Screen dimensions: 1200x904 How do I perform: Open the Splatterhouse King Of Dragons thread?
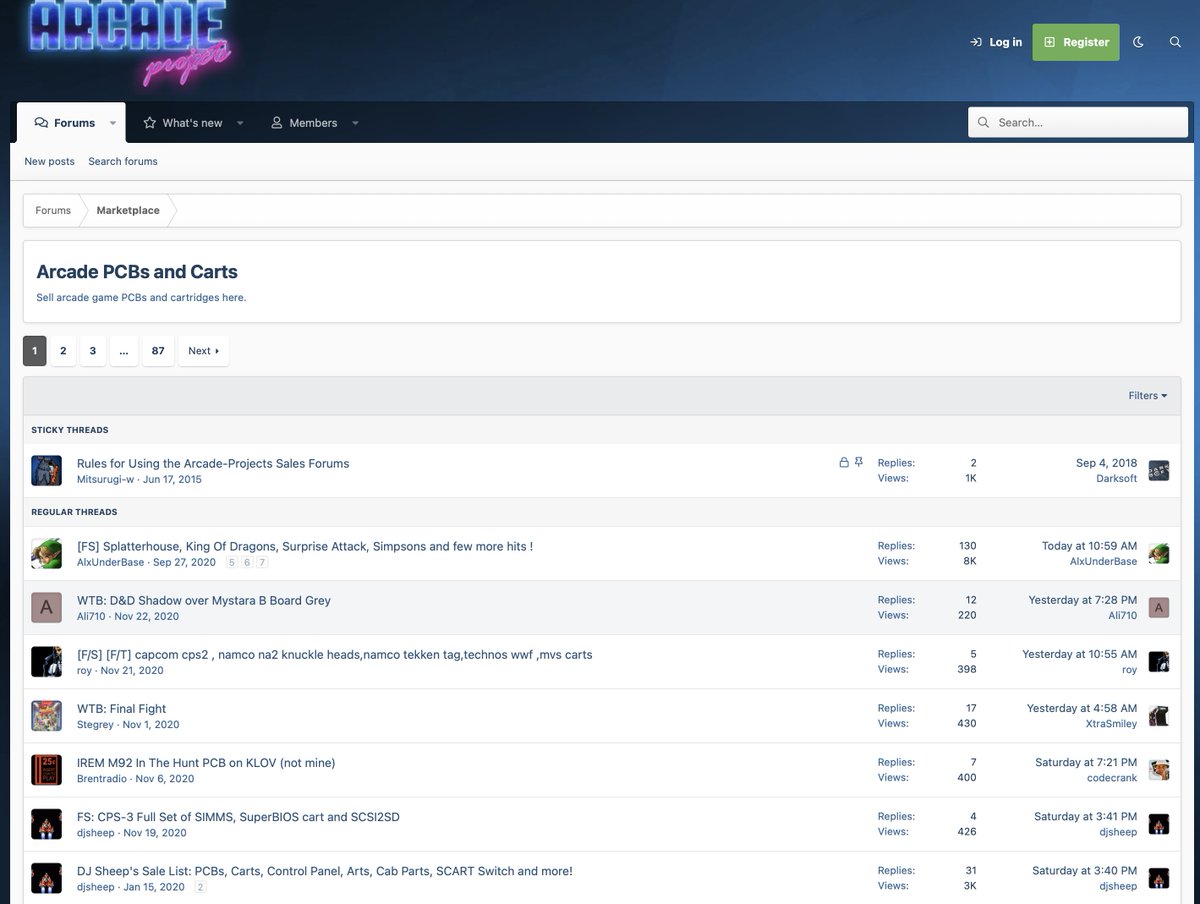click(x=305, y=546)
